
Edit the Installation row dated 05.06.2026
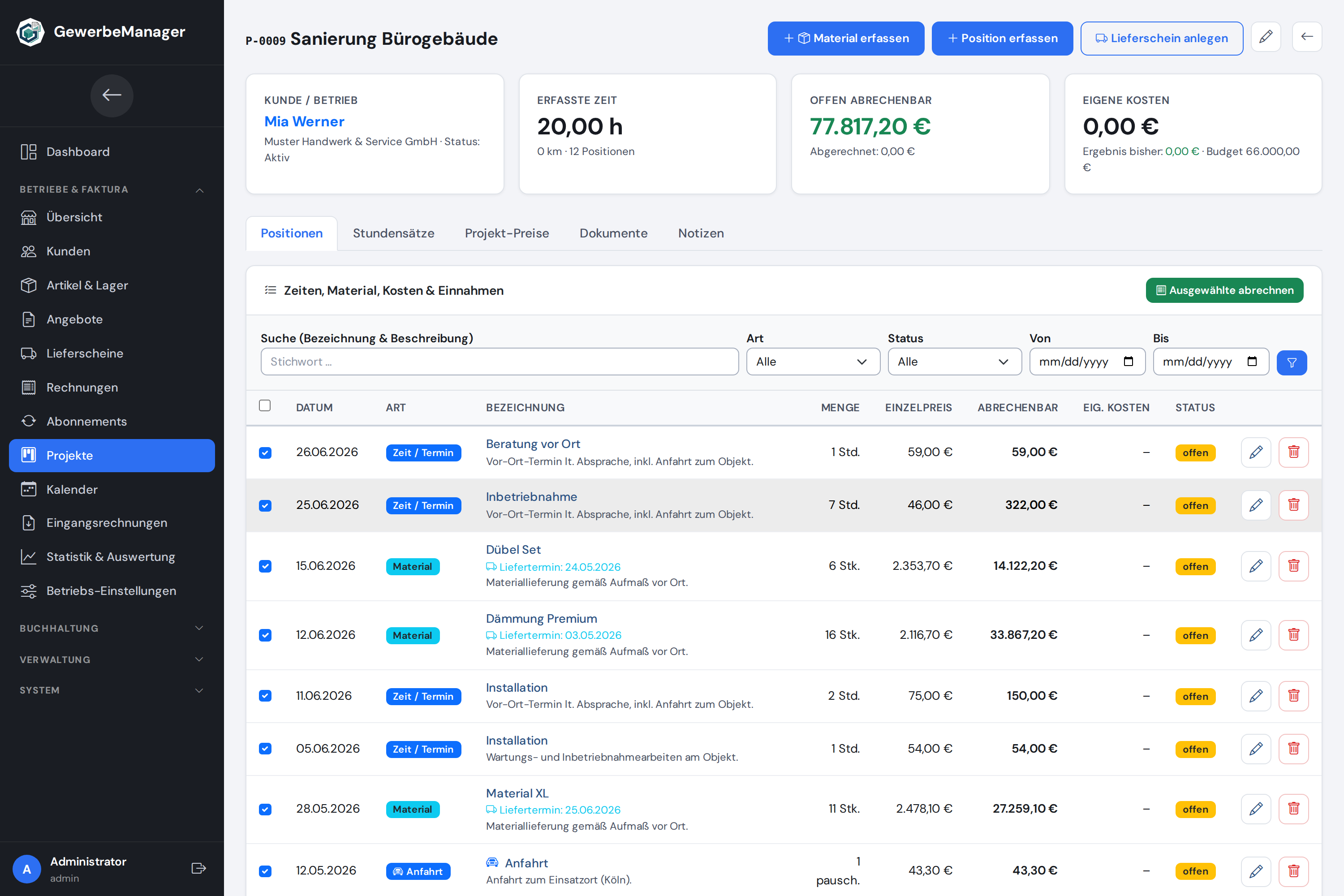pos(1256,749)
